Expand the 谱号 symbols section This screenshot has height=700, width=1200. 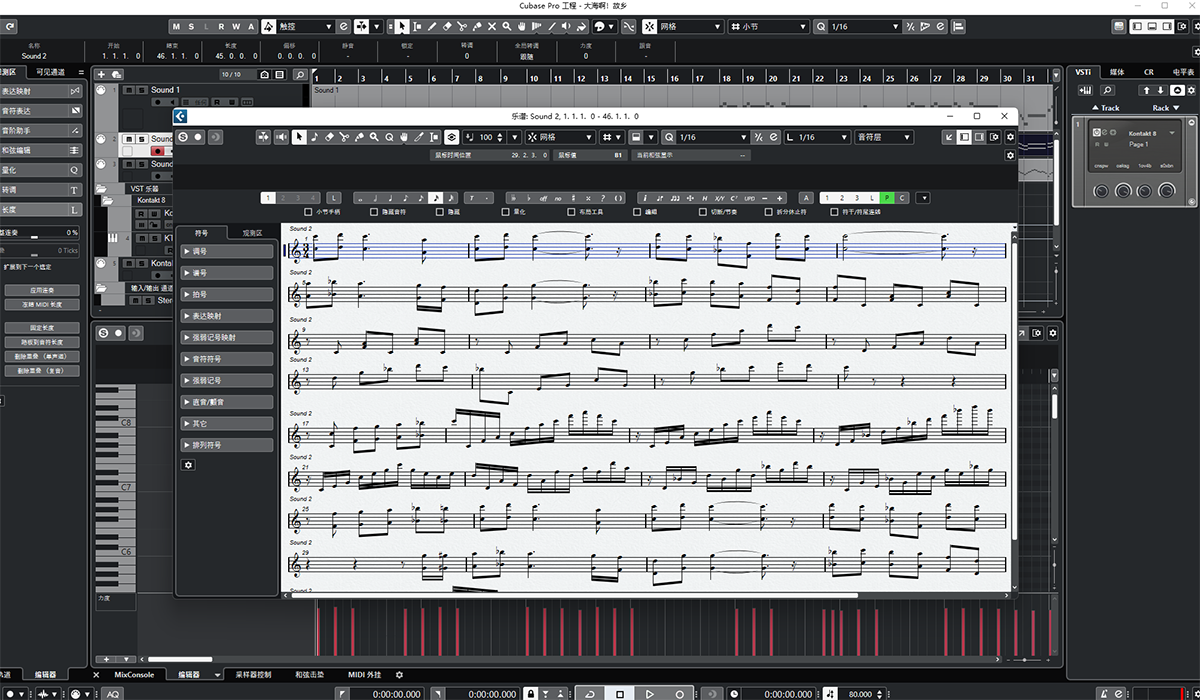tap(227, 273)
